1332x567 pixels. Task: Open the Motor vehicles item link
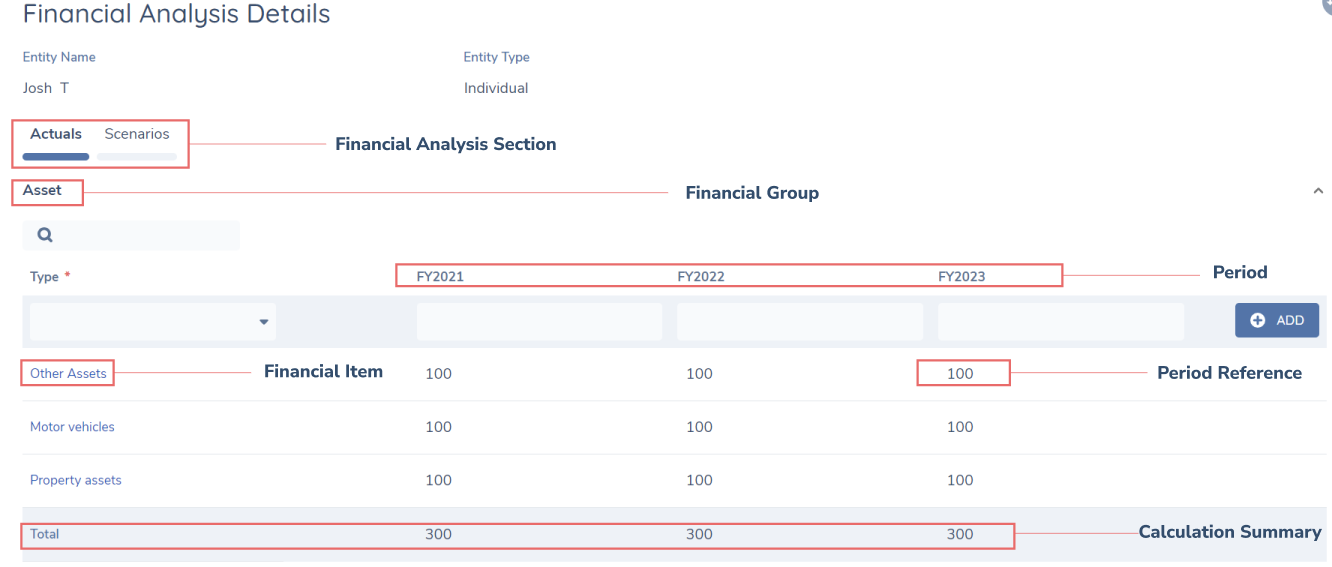point(72,427)
